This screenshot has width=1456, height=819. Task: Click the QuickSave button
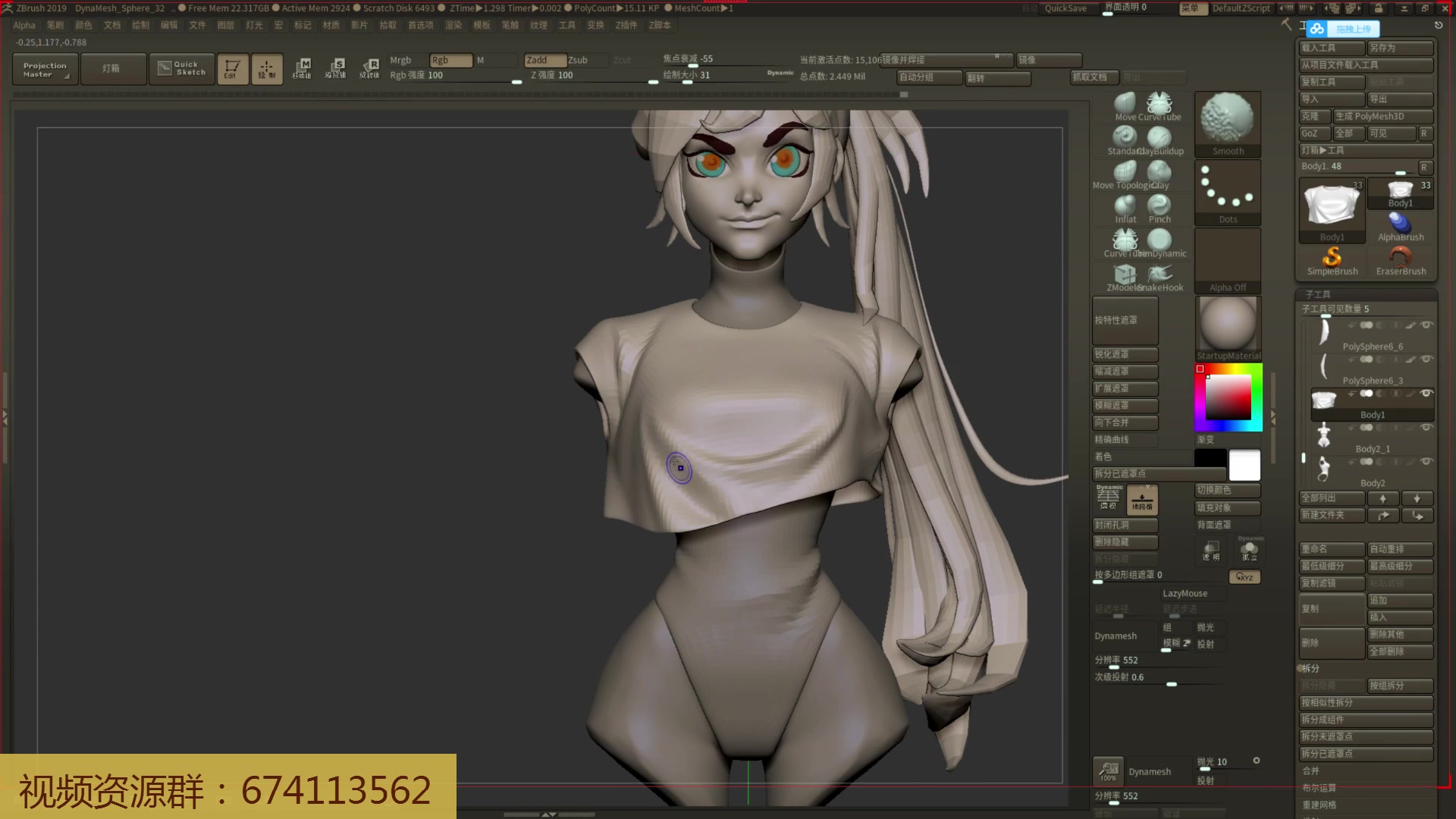[1065, 8]
